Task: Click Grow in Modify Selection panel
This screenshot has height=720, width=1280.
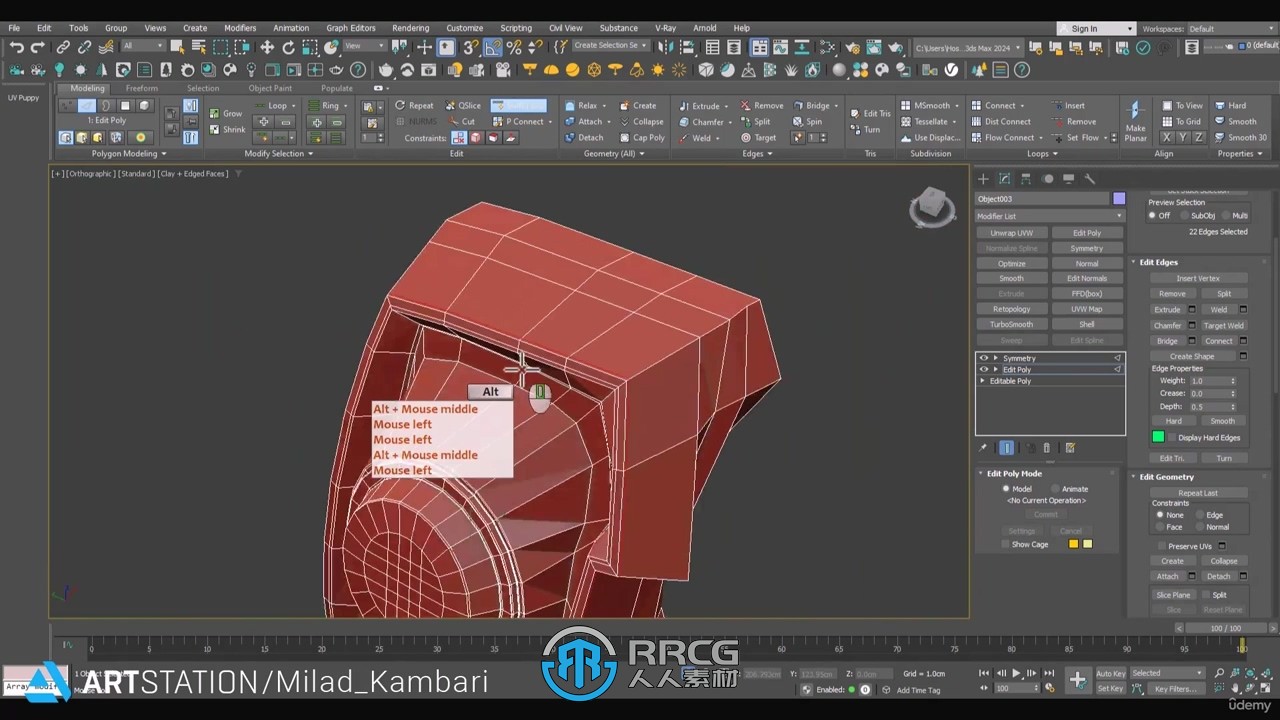Action: (226, 113)
